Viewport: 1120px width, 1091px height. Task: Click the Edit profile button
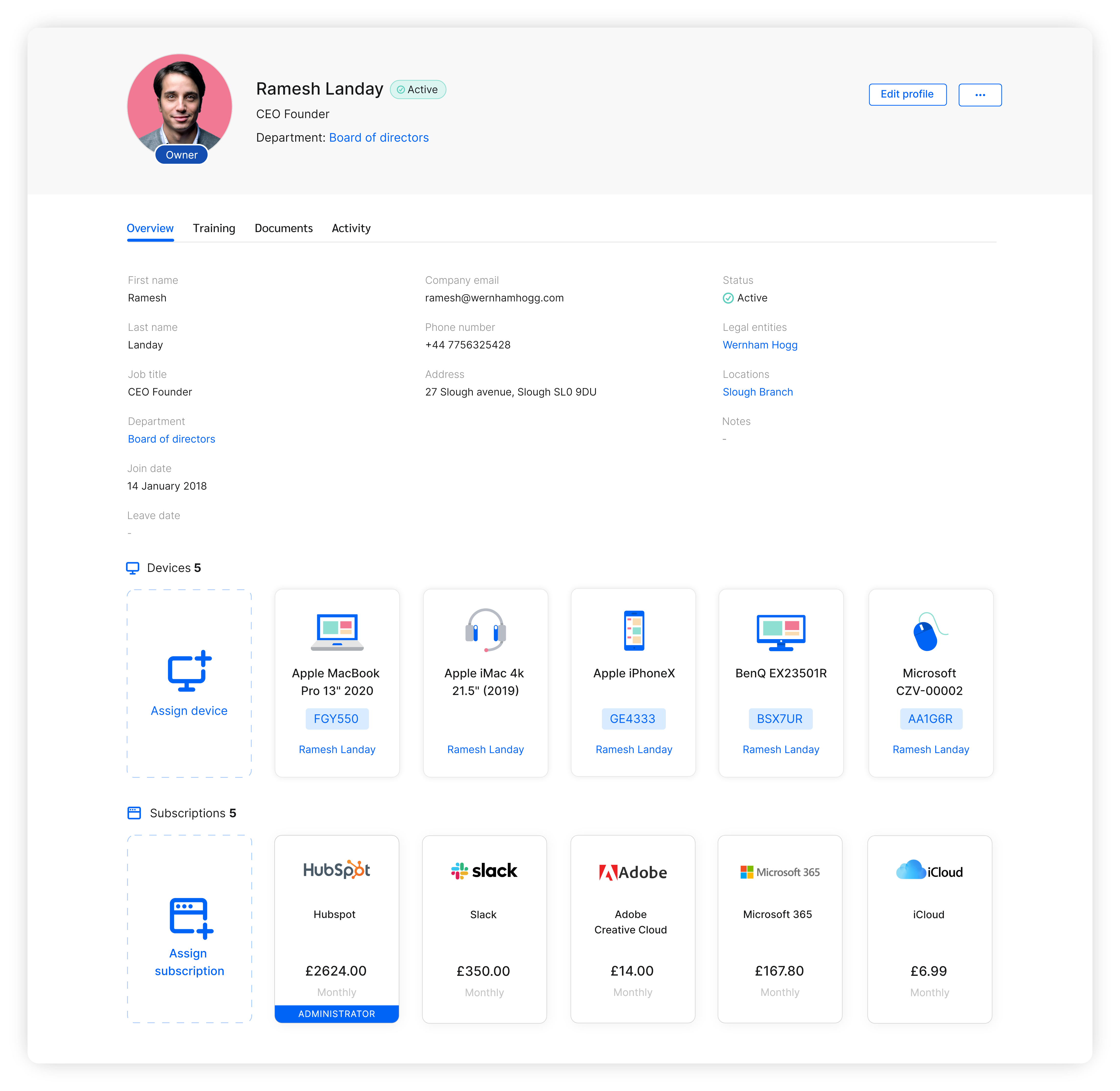click(907, 95)
